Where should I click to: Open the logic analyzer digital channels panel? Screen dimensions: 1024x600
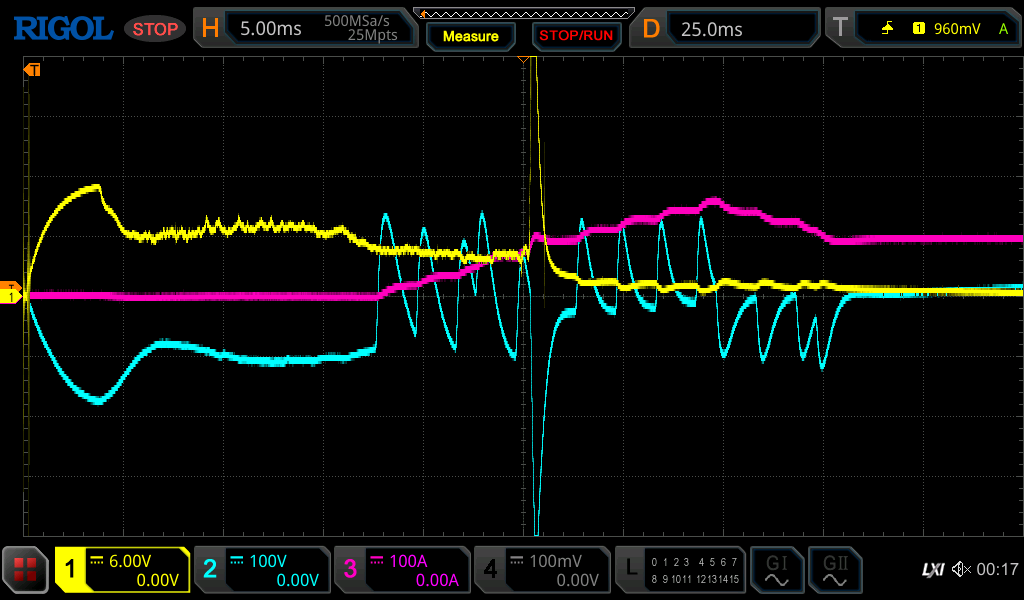[x=680, y=570]
